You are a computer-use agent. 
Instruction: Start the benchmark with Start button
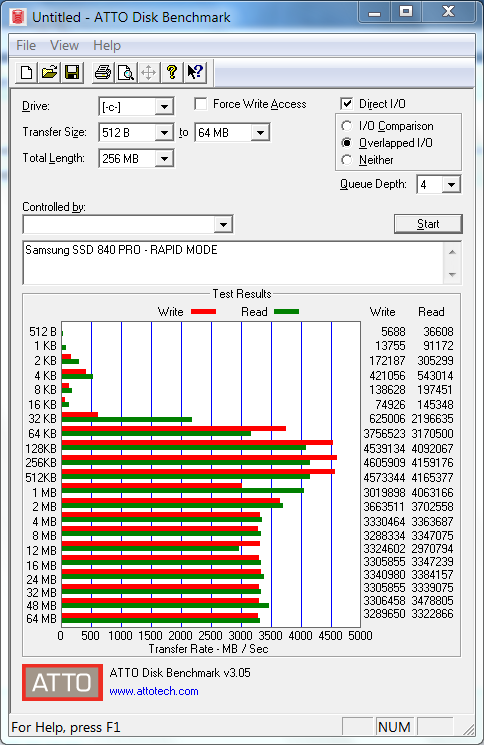click(428, 224)
